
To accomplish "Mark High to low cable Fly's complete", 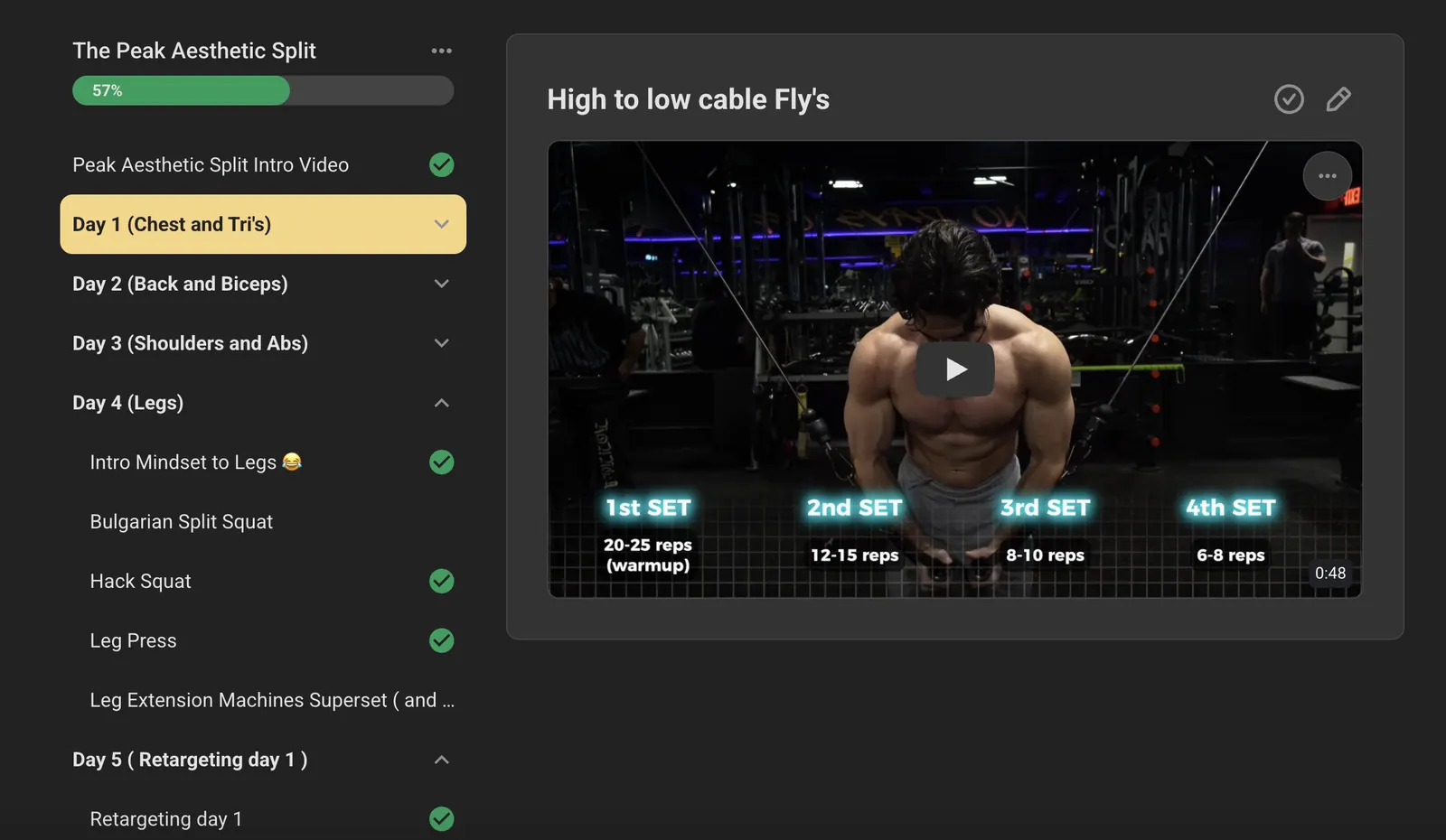I will tap(1289, 99).
